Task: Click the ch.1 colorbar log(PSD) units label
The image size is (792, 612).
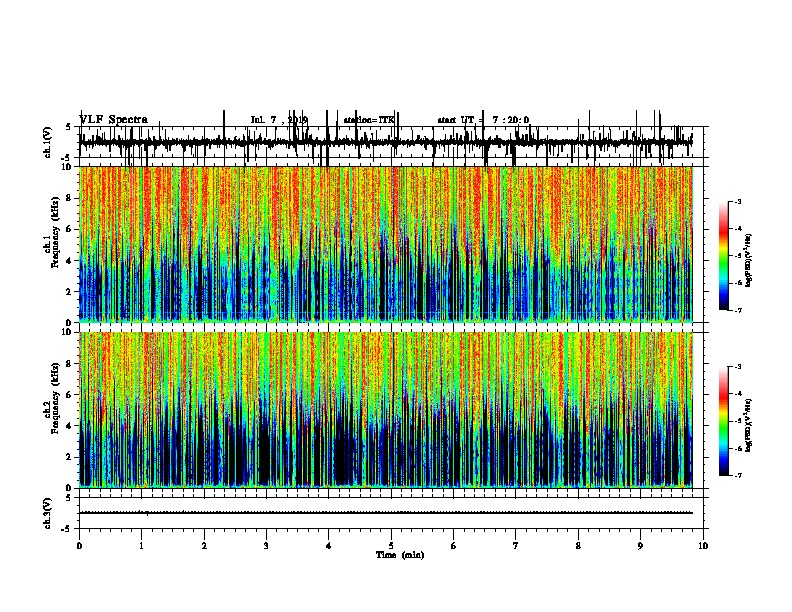Action: tap(749, 260)
